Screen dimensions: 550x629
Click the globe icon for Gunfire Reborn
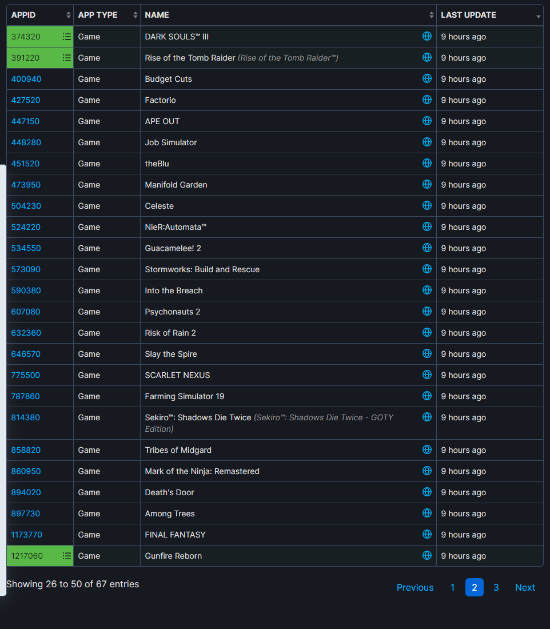click(x=427, y=555)
